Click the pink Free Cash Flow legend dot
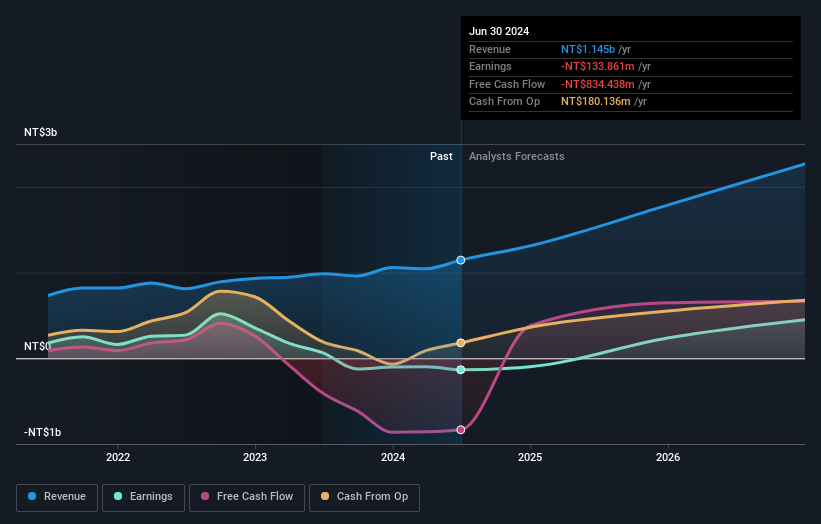Image resolution: width=821 pixels, height=524 pixels. (x=205, y=496)
